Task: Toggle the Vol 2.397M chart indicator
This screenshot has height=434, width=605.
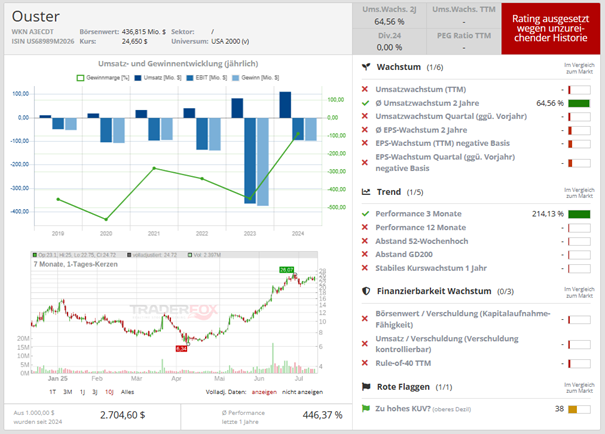Action: (x=204, y=255)
